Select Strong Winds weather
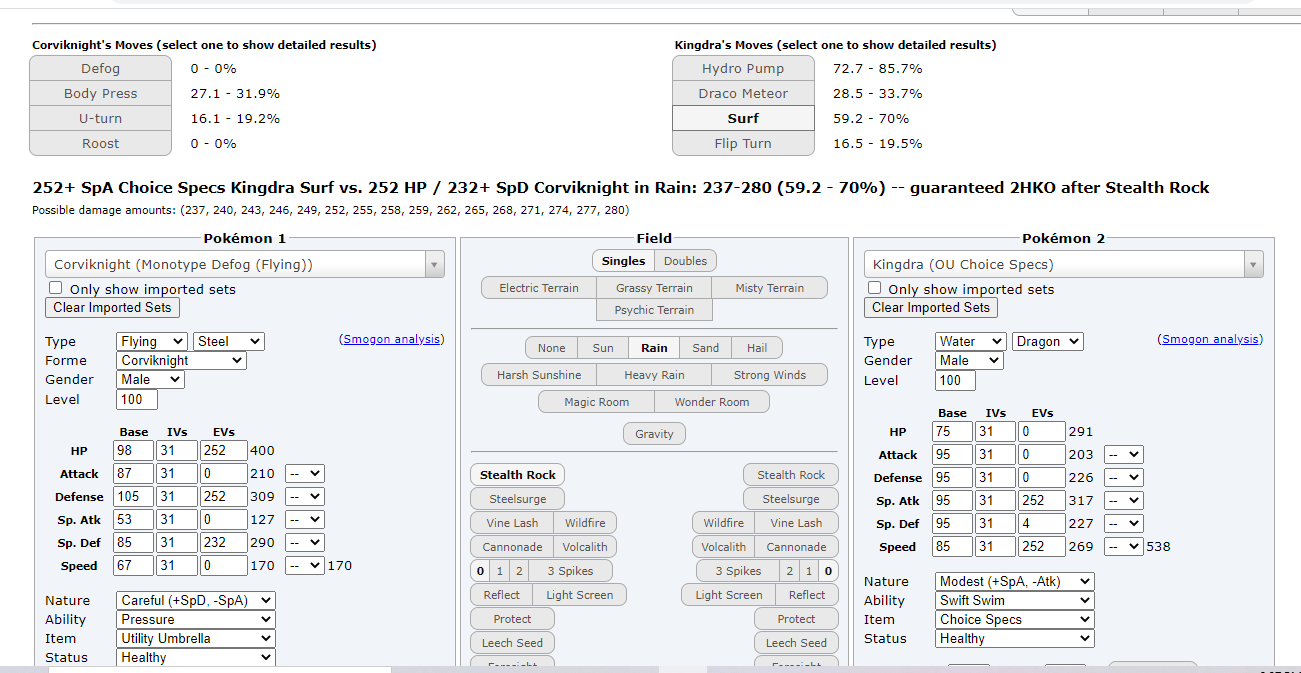This screenshot has height=673, width=1301. point(770,375)
